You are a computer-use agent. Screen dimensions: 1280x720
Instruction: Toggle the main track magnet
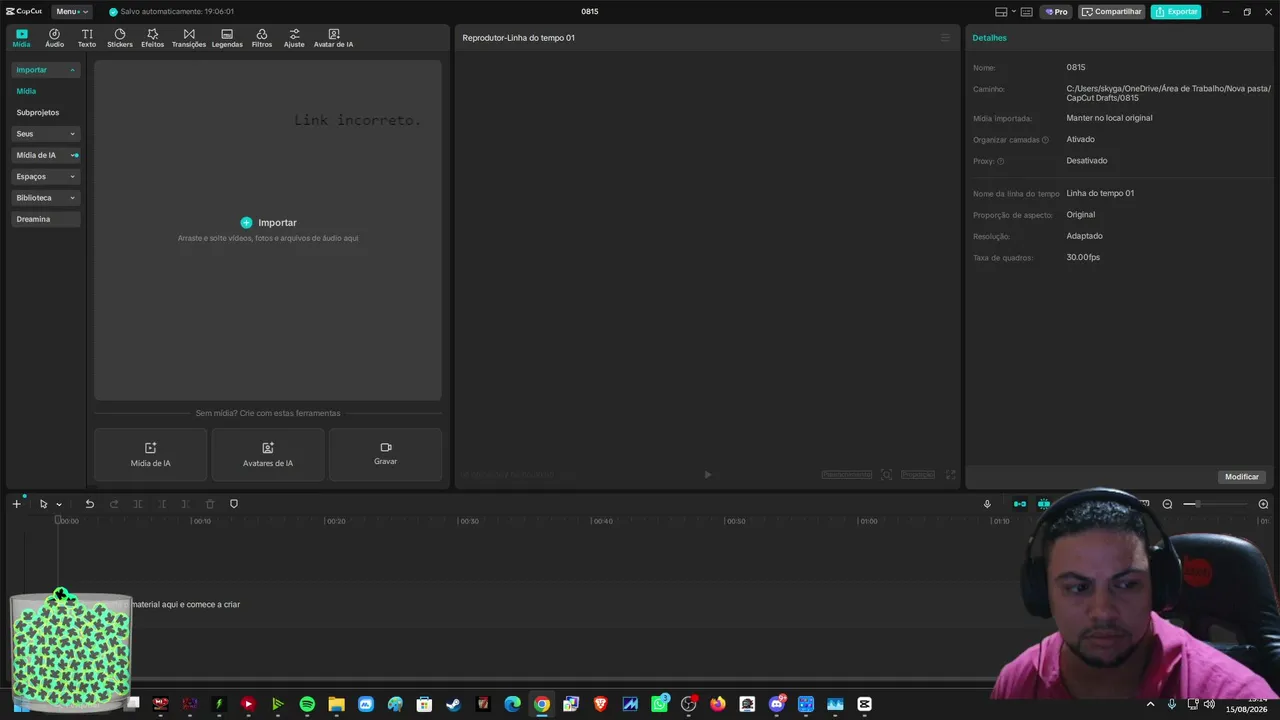(x=1019, y=504)
